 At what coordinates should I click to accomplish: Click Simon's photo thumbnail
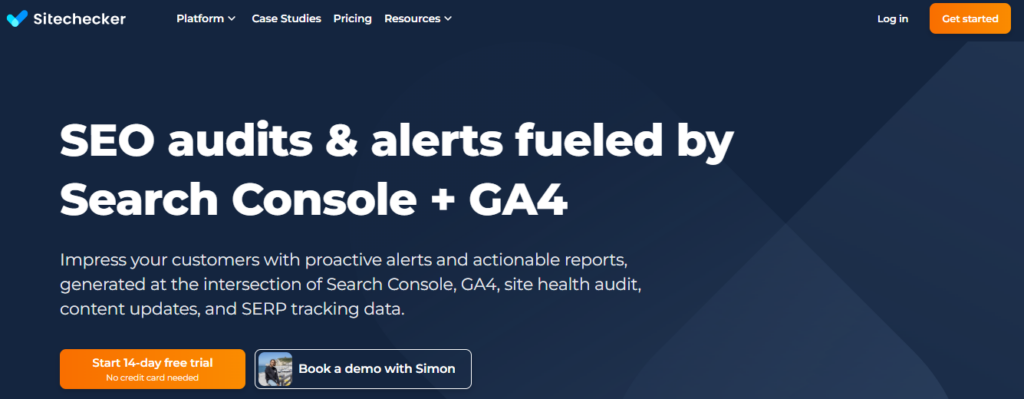click(x=275, y=369)
